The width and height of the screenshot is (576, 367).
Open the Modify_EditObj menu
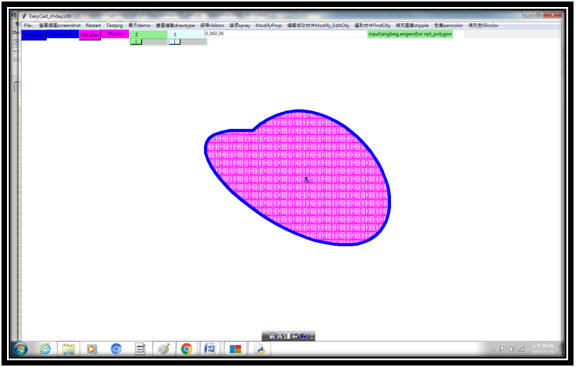(x=318, y=26)
